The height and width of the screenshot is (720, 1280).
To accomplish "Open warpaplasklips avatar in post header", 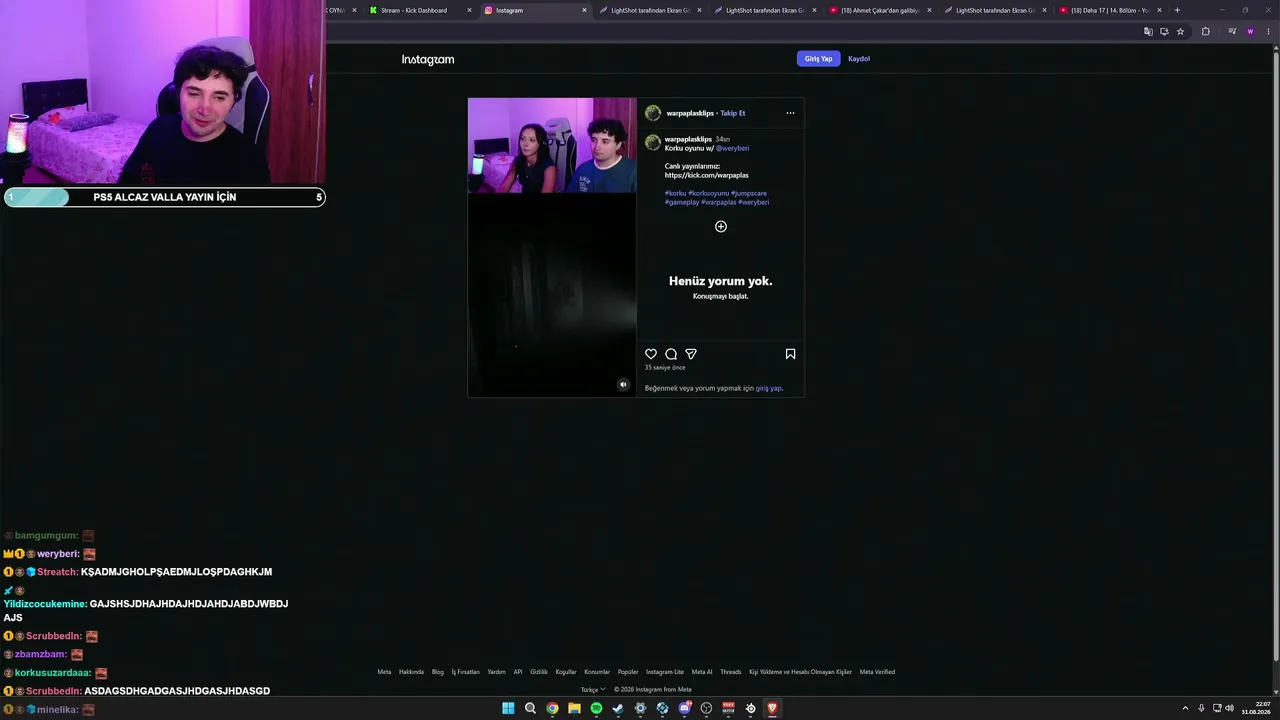I will [653, 113].
